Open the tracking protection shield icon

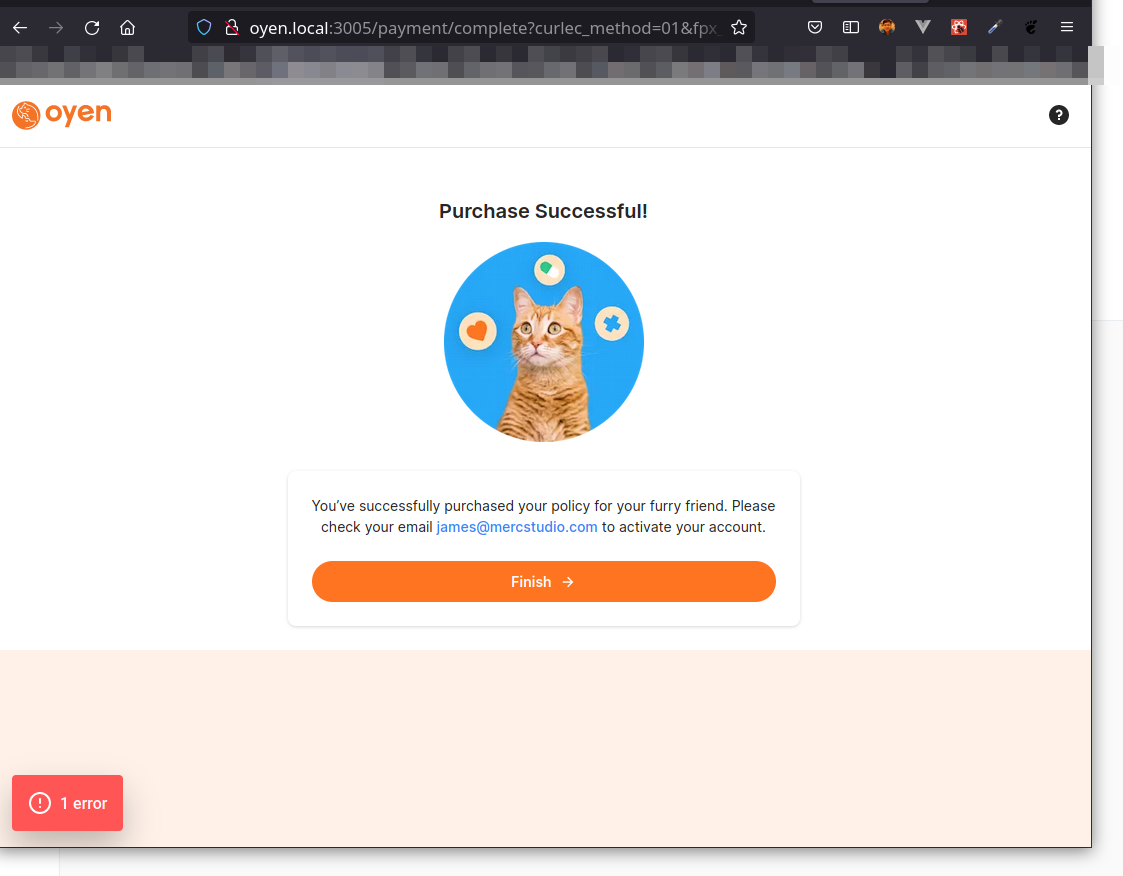(x=204, y=28)
